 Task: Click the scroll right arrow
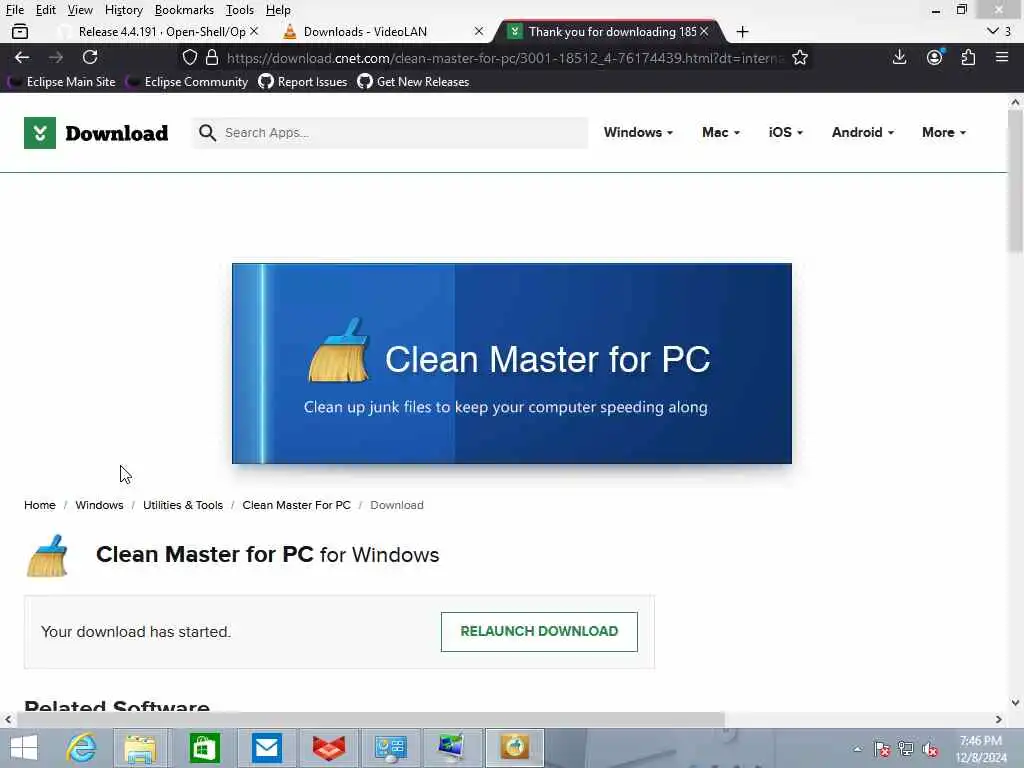coord(999,719)
